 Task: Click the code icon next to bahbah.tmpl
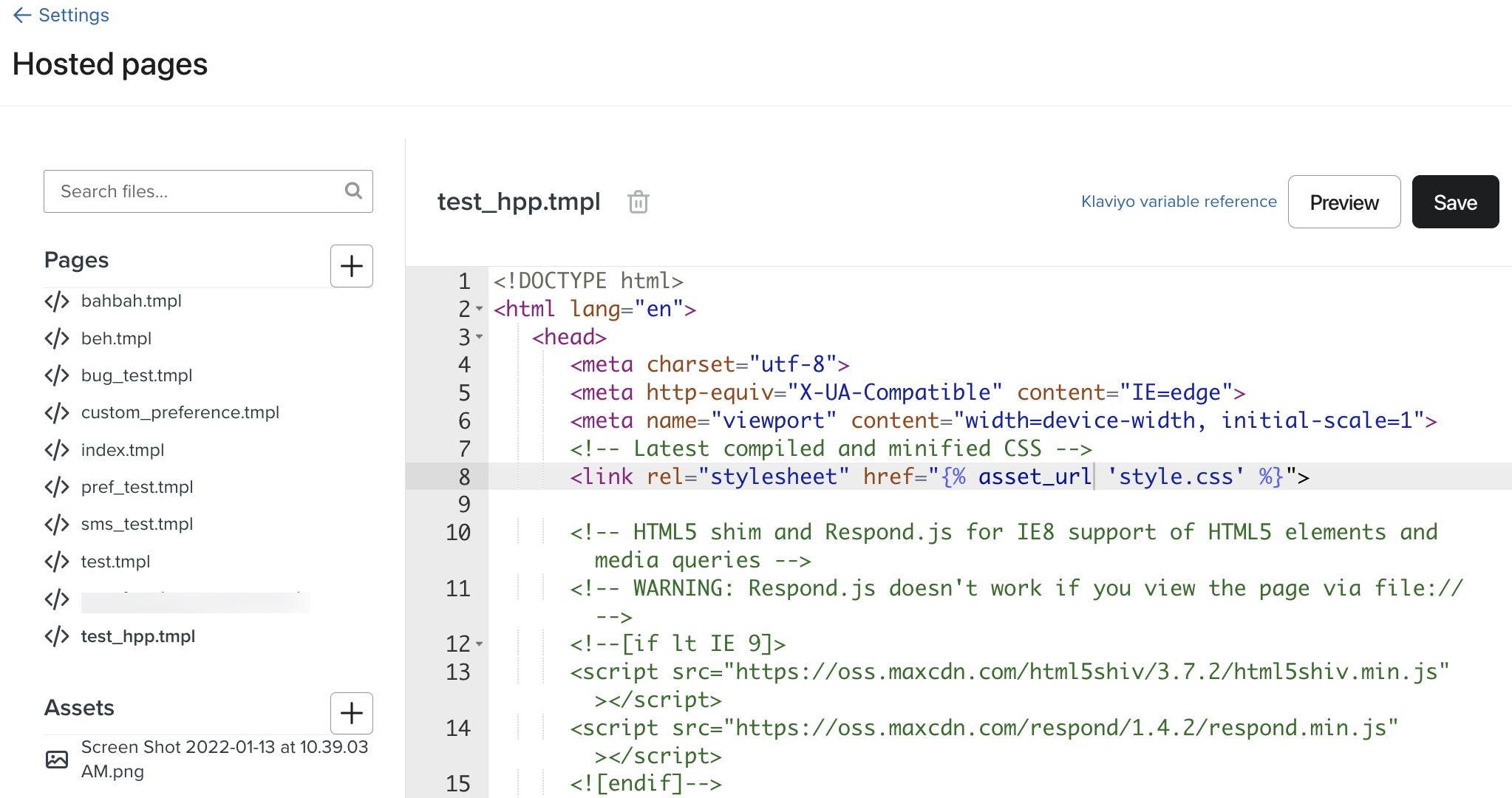point(58,299)
